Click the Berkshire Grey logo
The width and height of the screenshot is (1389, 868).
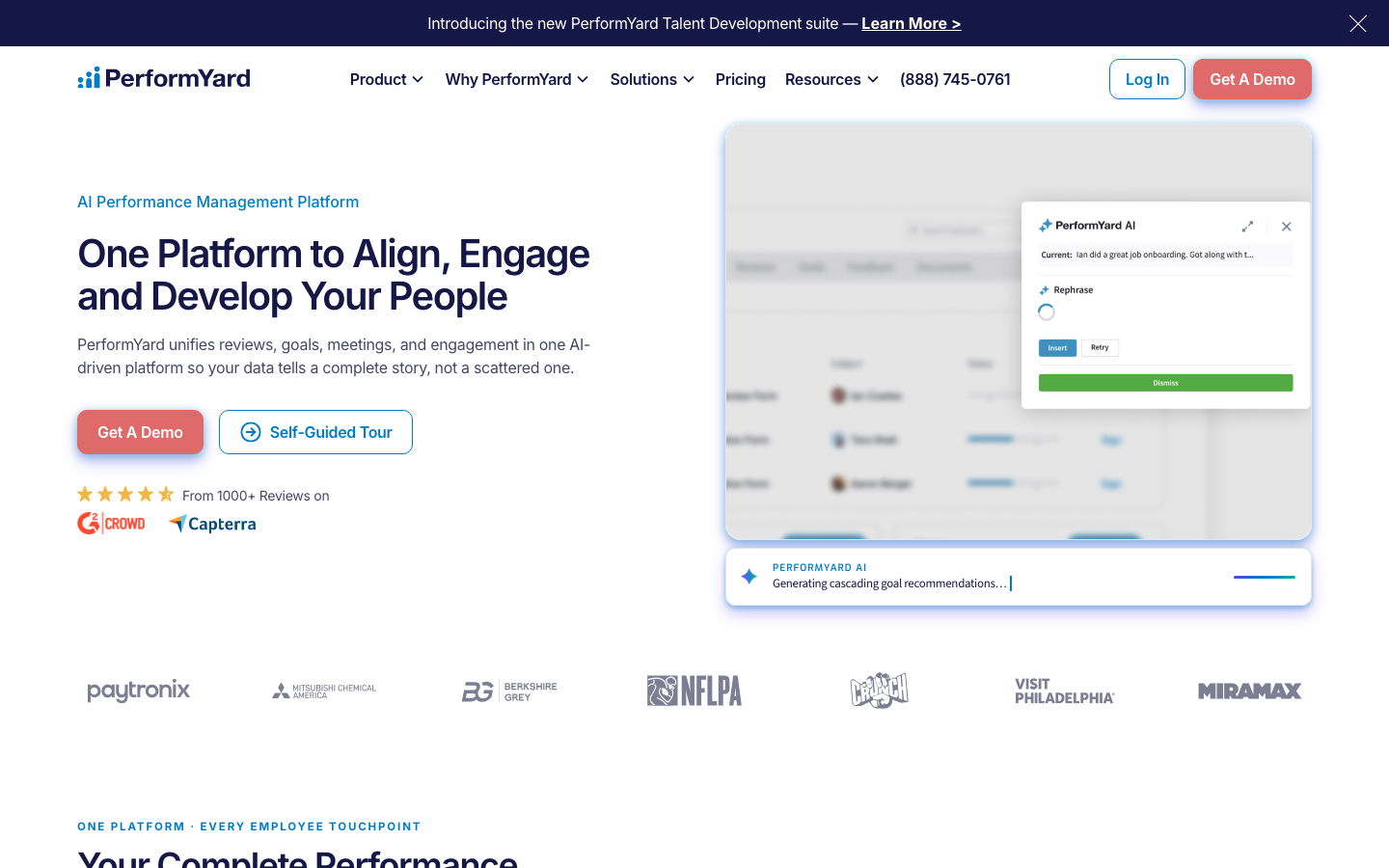tap(509, 691)
